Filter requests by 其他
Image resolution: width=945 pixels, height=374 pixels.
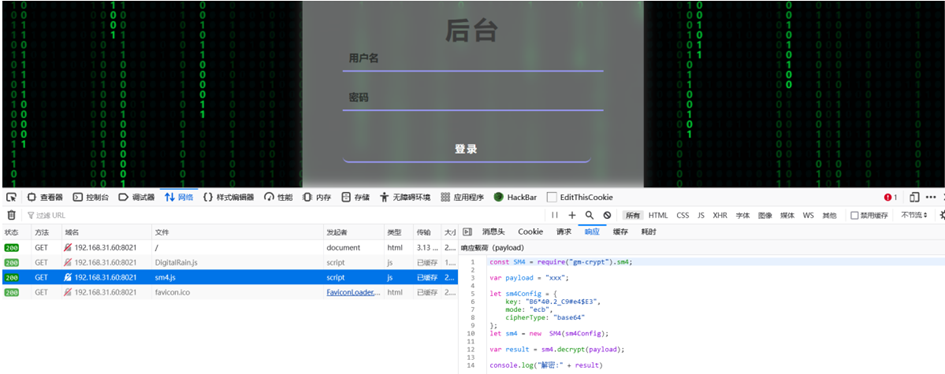(x=829, y=215)
